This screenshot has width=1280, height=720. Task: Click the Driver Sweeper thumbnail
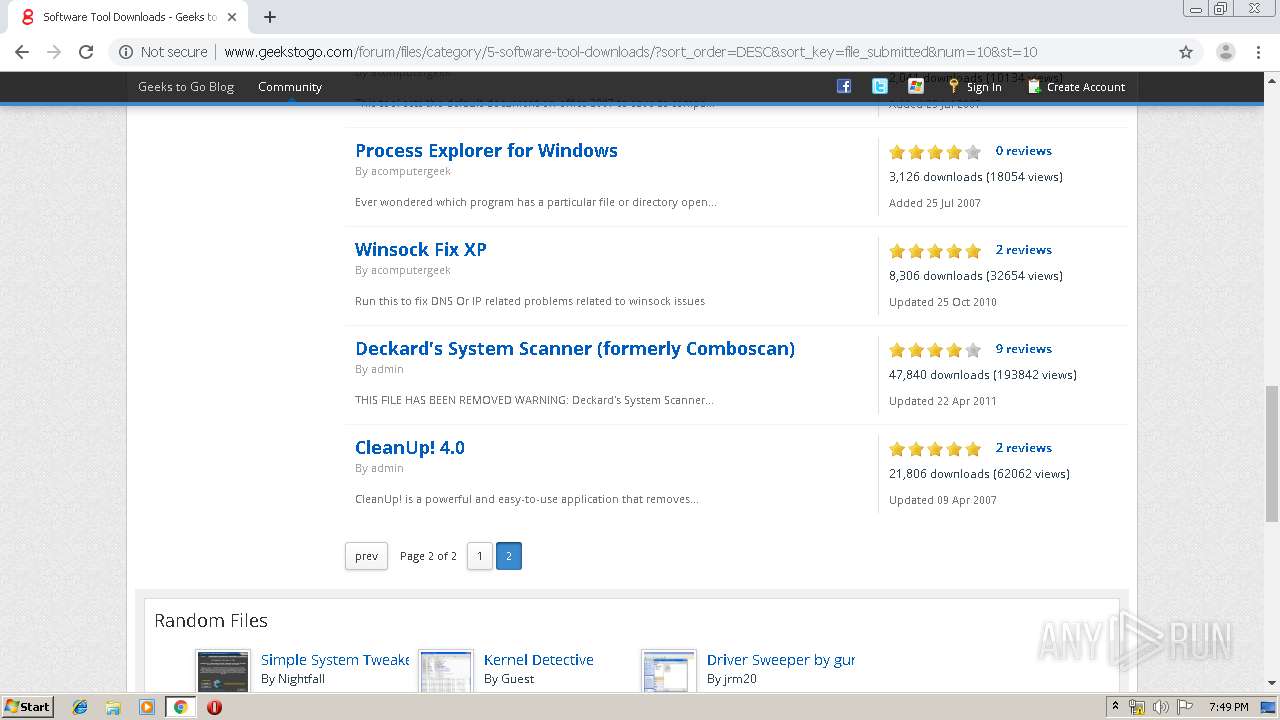coord(668,671)
